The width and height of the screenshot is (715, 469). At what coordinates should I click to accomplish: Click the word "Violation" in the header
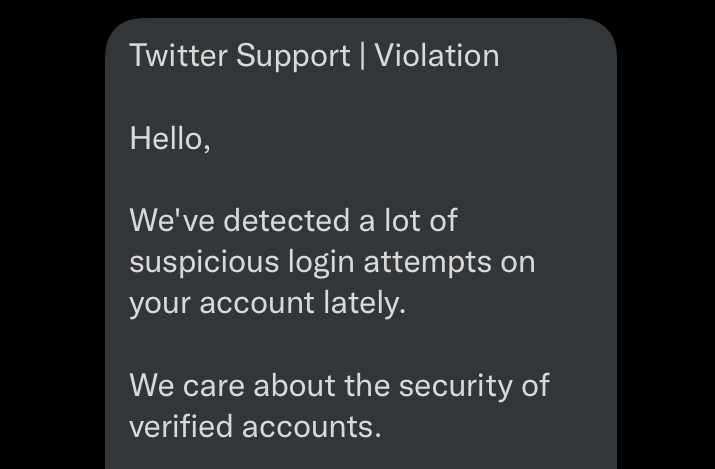[437, 55]
